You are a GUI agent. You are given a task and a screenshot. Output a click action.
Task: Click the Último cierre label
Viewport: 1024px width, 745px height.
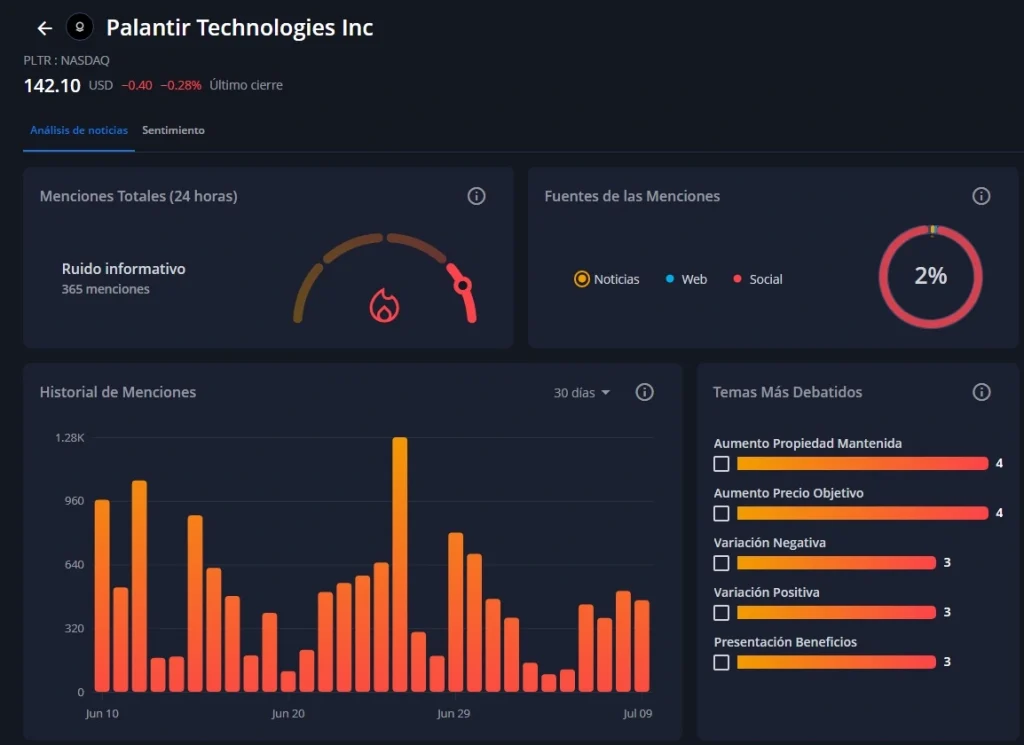click(246, 85)
